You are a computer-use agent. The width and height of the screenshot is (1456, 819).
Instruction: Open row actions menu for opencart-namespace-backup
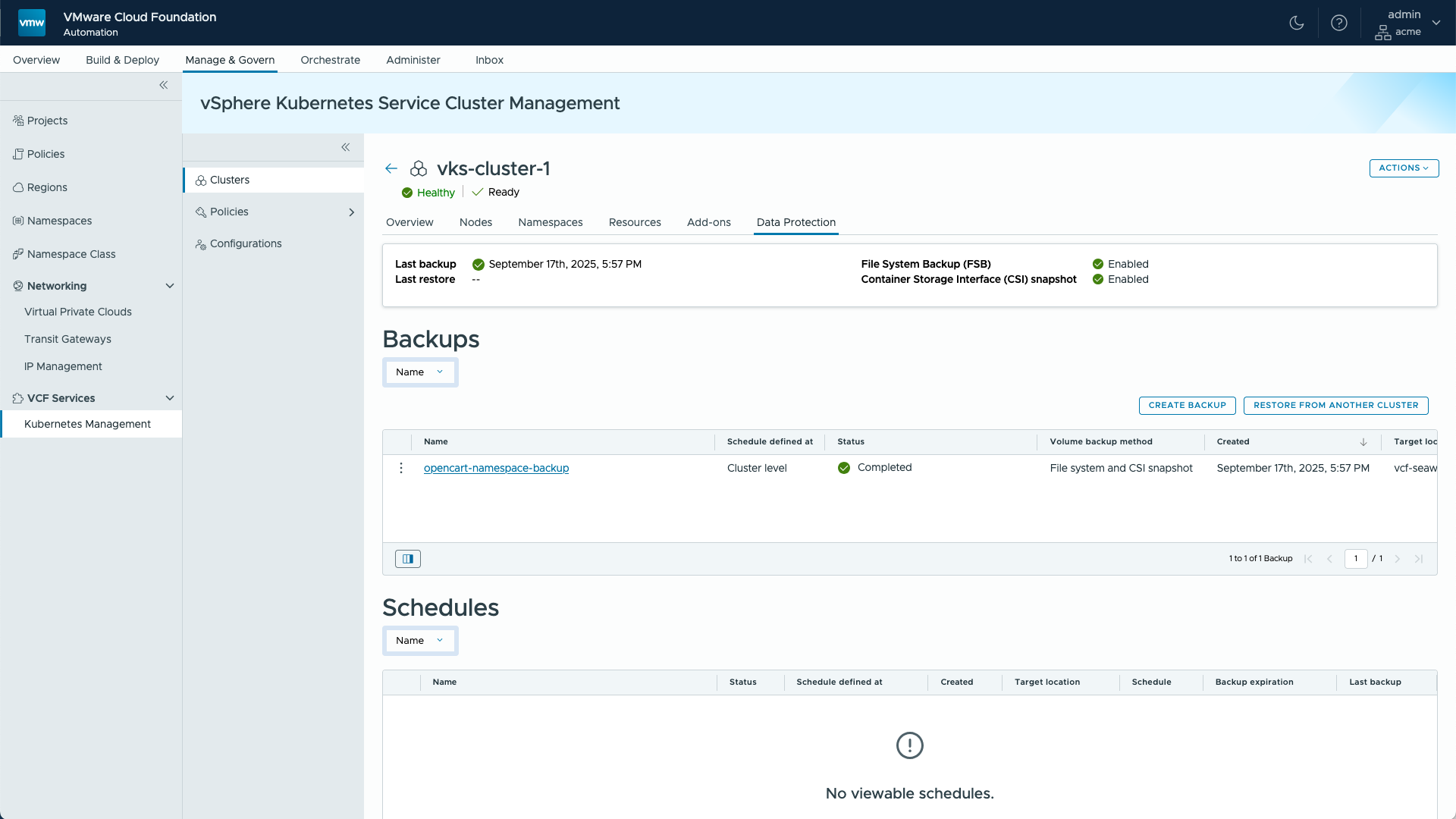click(401, 468)
